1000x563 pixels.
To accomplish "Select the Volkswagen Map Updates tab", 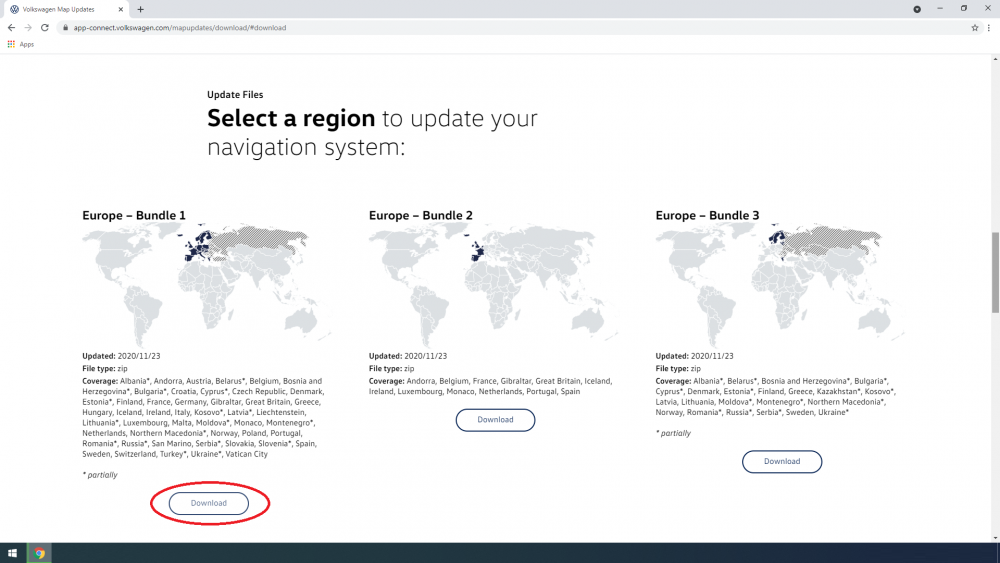I will pos(64,9).
